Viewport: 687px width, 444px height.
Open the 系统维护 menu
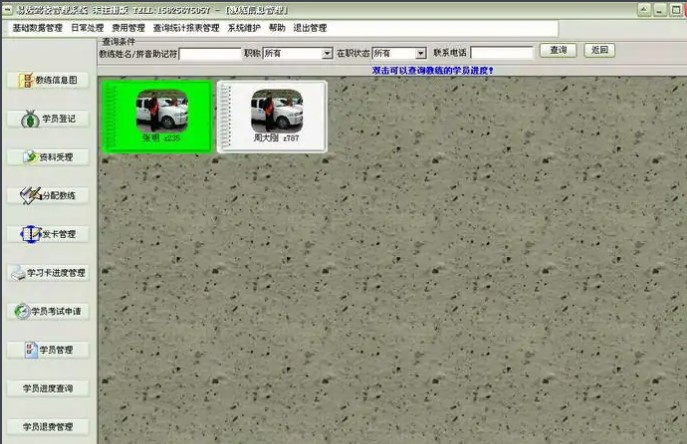click(244, 28)
